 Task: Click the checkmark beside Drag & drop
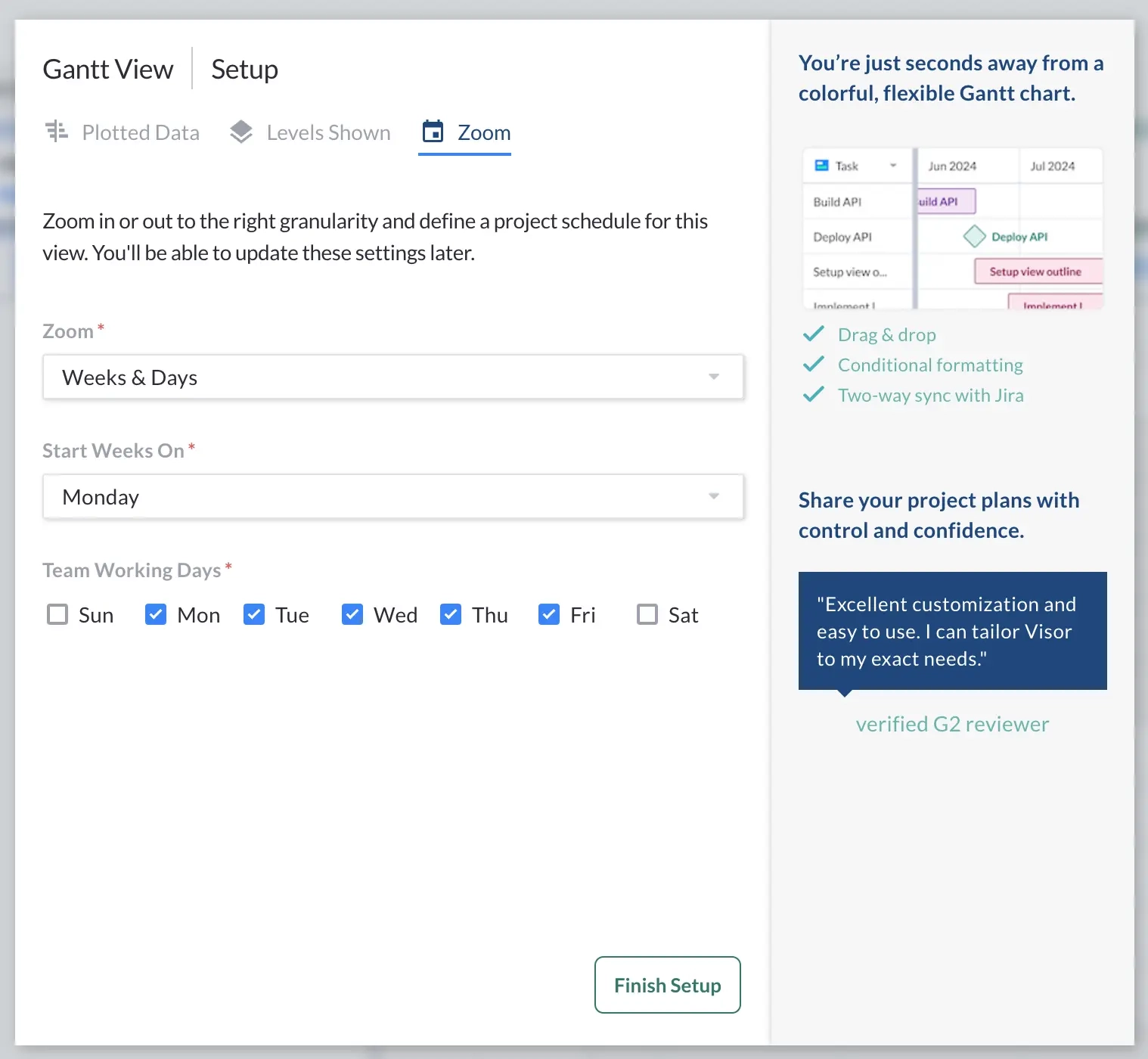click(814, 334)
